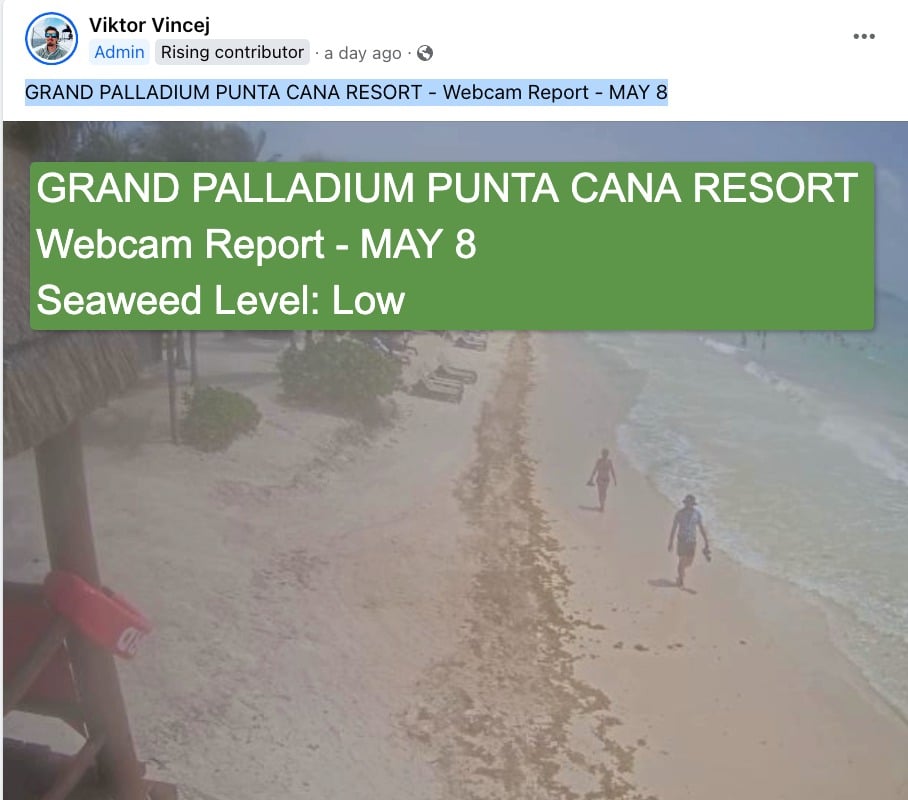Click the 'GRAND PALLADIUM PUNTA CANA RESORT' banner heading

(447, 188)
